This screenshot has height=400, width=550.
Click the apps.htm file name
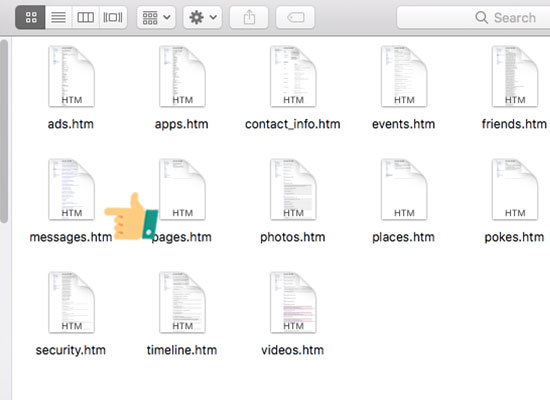182,125
